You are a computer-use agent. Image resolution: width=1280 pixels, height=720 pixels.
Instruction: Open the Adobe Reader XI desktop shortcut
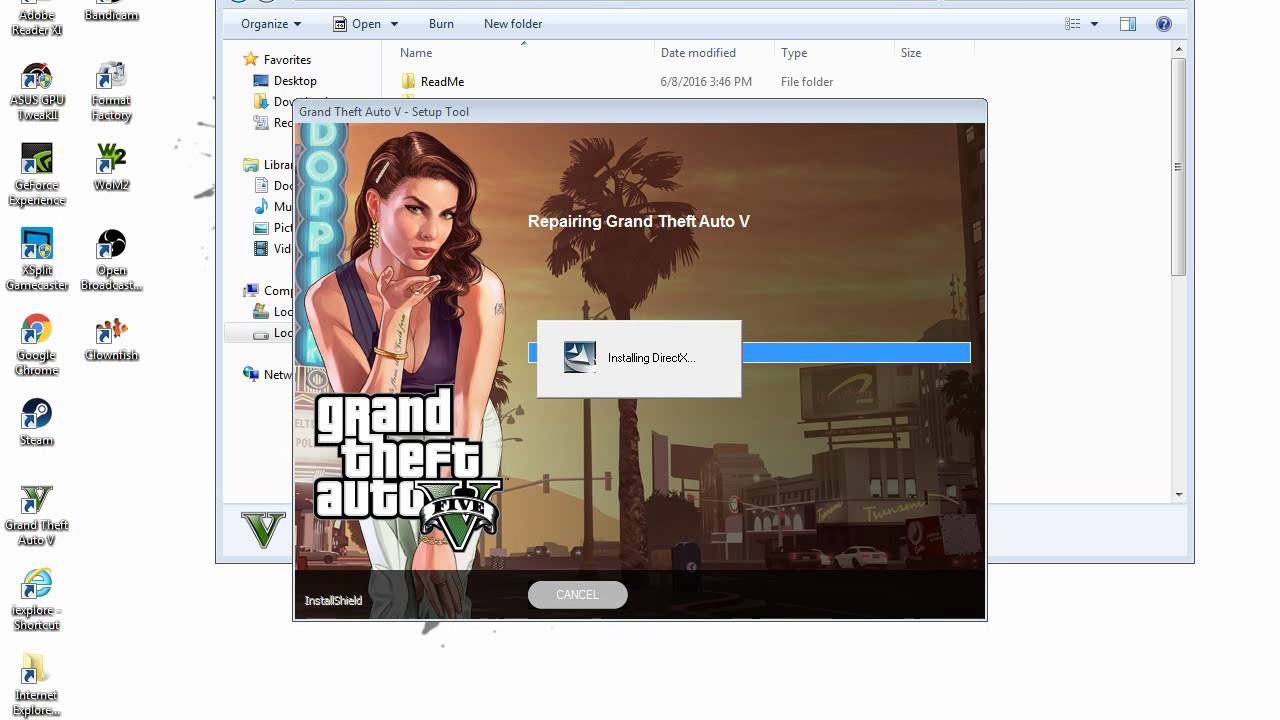[37, 18]
